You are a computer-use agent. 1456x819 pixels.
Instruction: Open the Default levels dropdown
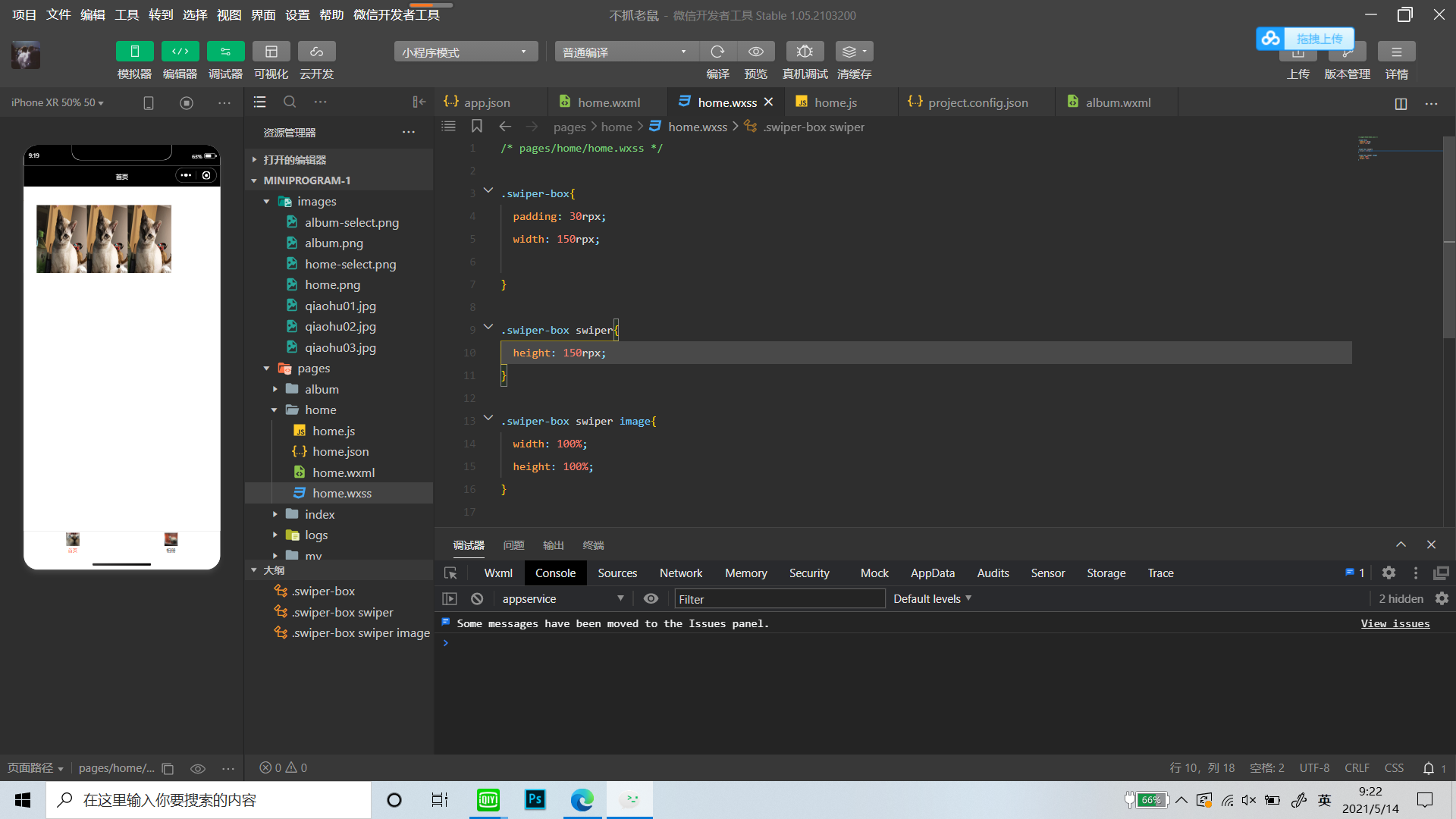(932, 598)
